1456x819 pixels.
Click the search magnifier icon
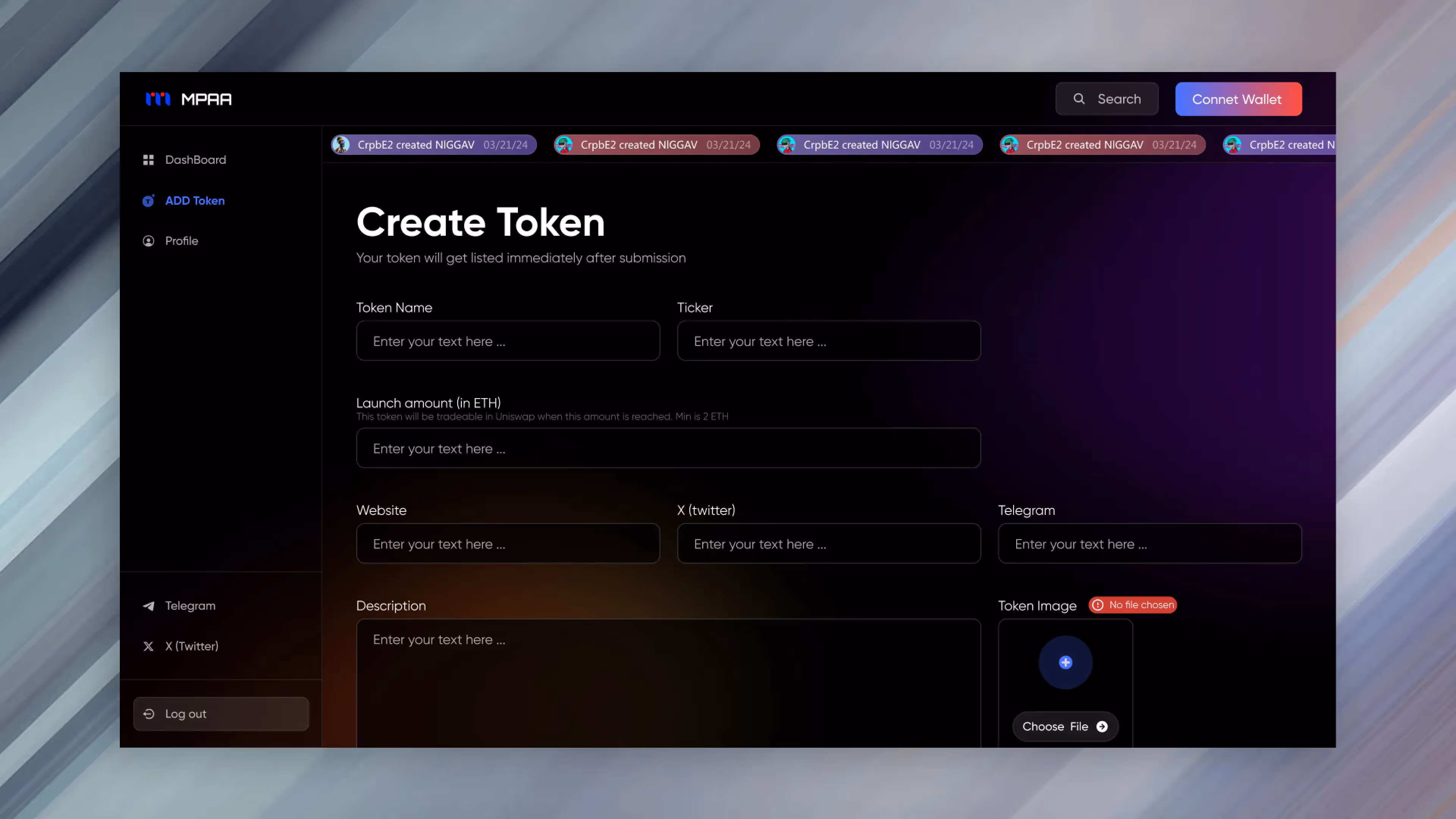(x=1078, y=99)
